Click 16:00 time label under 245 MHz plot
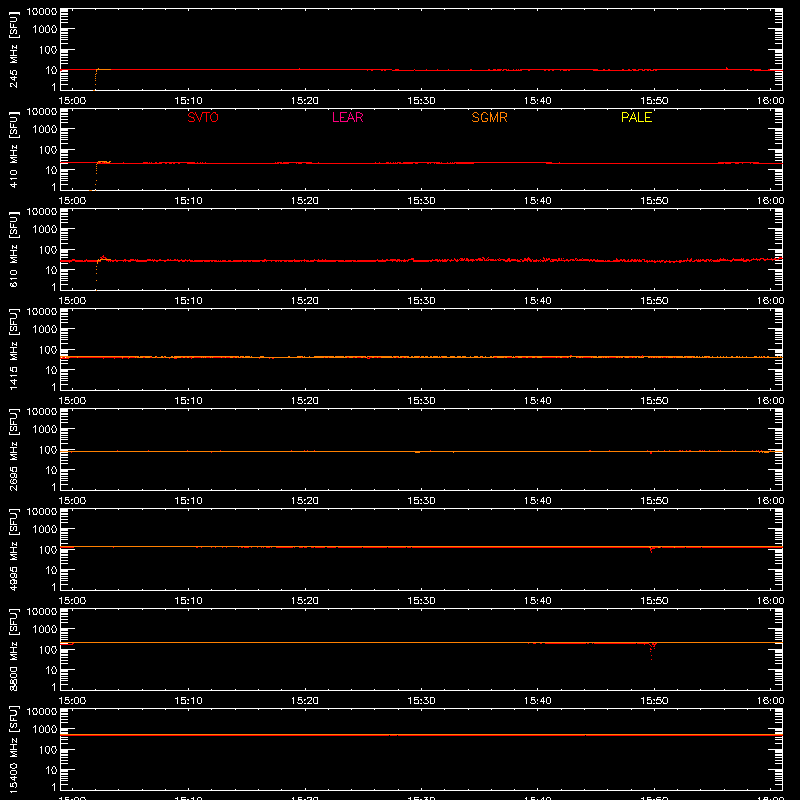Viewport: 800px width, 800px height. [770, 101]
